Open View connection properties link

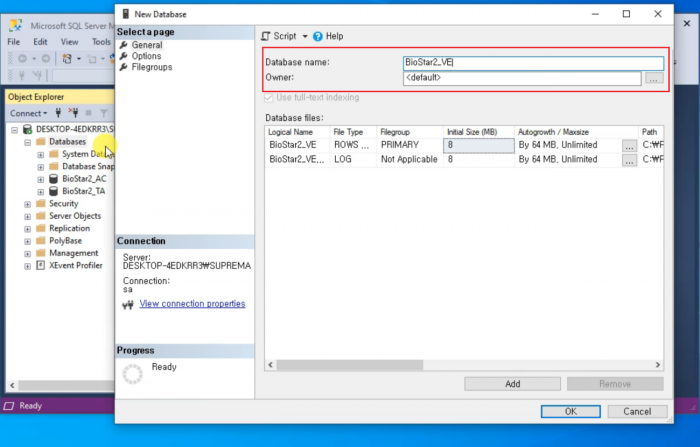(192, 304)
